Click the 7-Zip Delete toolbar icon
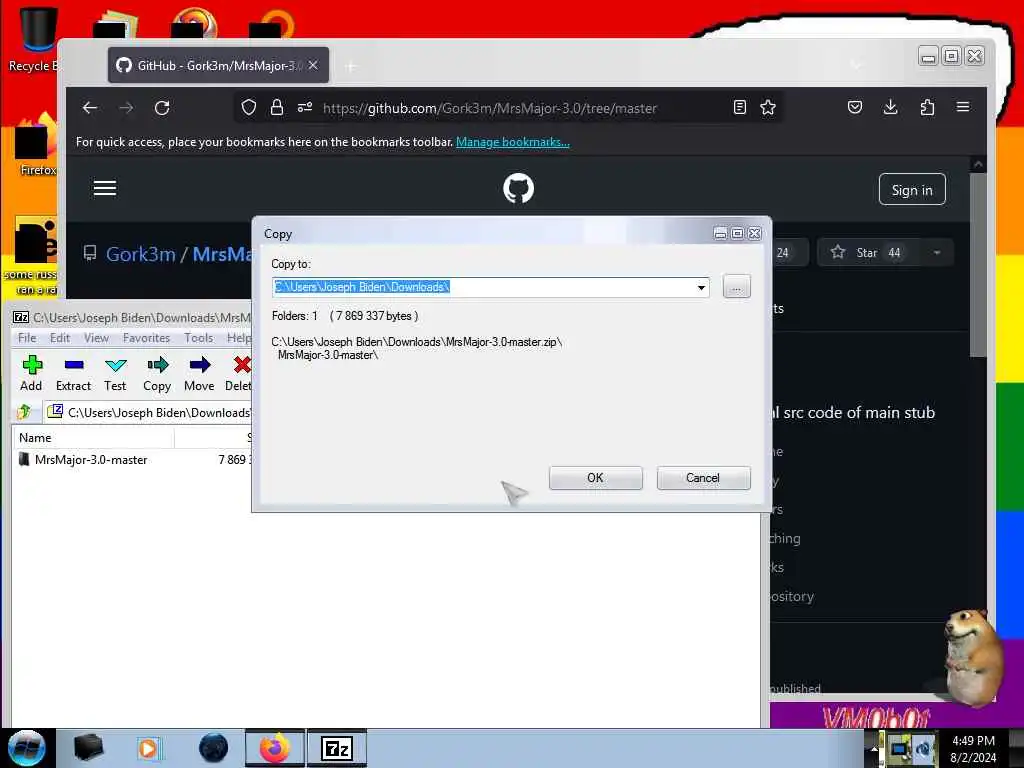The width and height of the screenshot is (1024, 768). coord(238,374)
